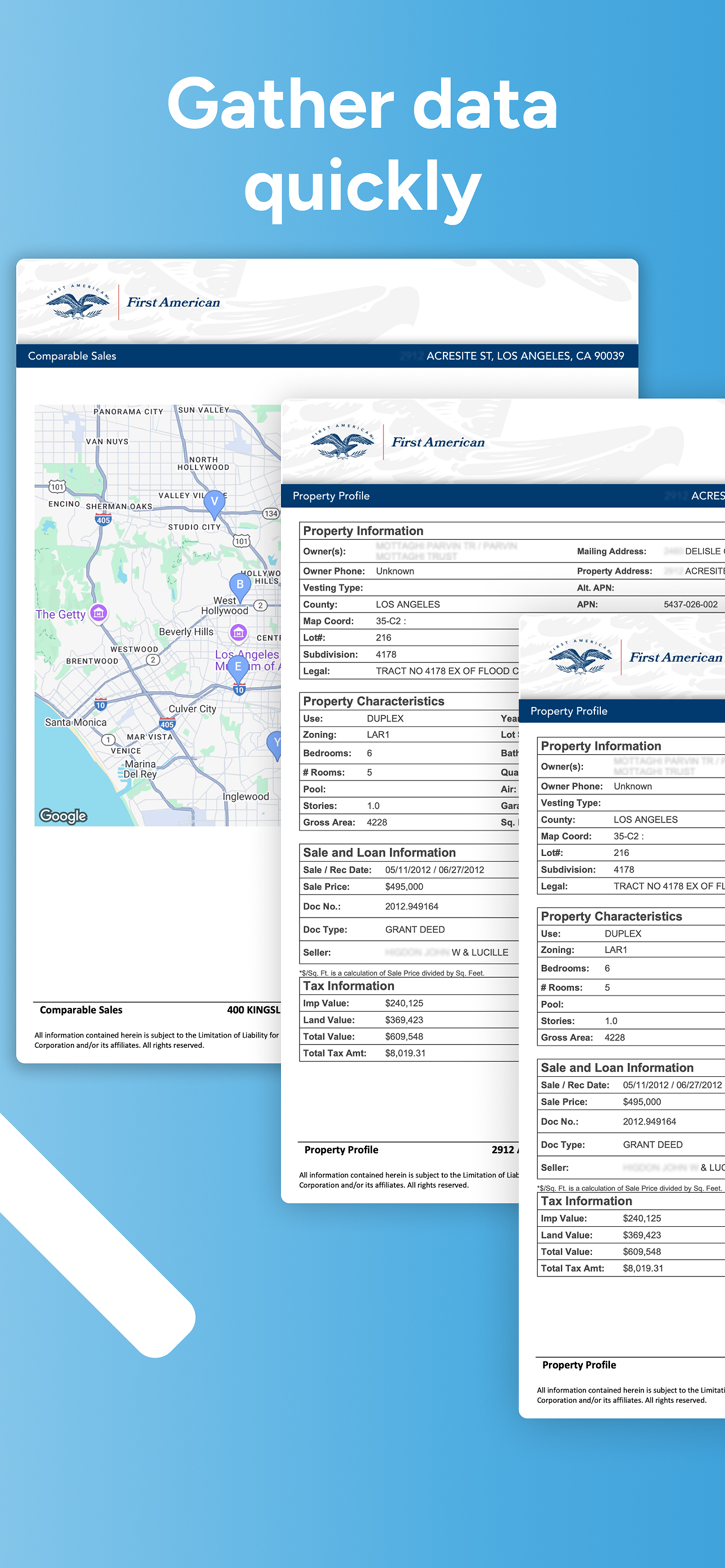725x1568 pixels.
Task: Click the '400 KINGSL' footer text on Comparable Sales
Action: coord(253,1009)
